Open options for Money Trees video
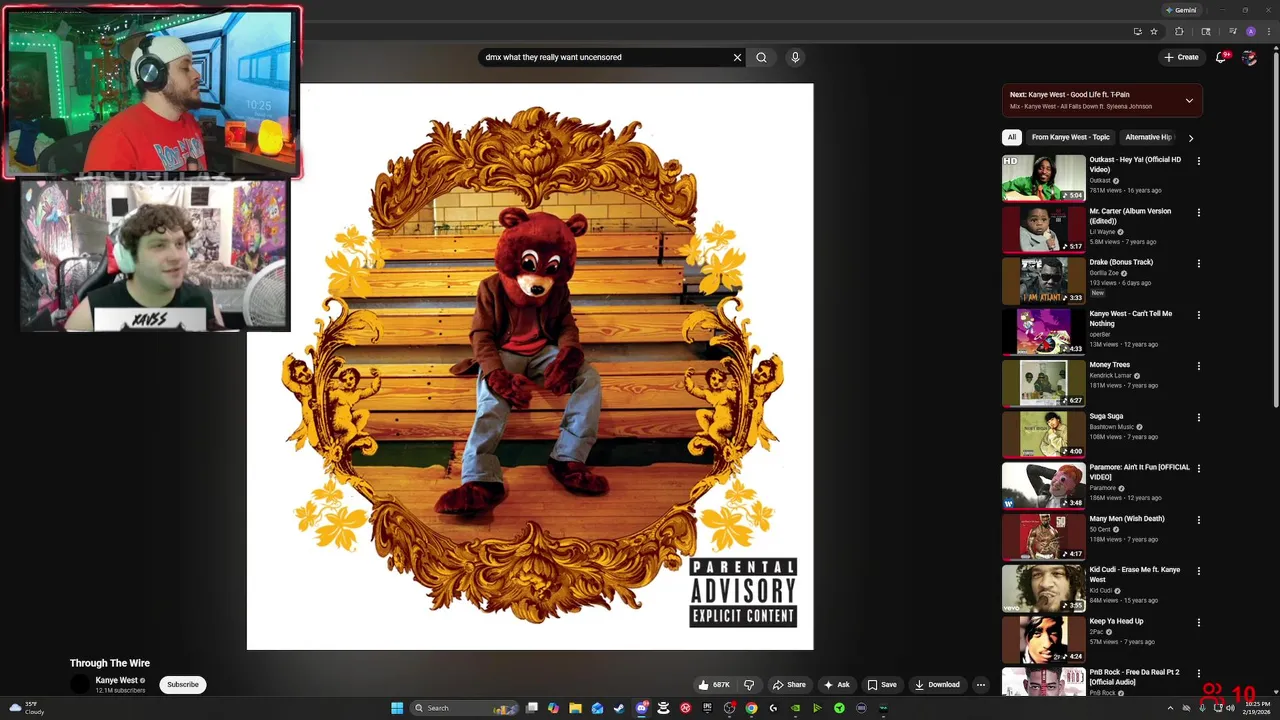Image resolution: width=1280 pixels, height=720 pixels. (1198, 366)
